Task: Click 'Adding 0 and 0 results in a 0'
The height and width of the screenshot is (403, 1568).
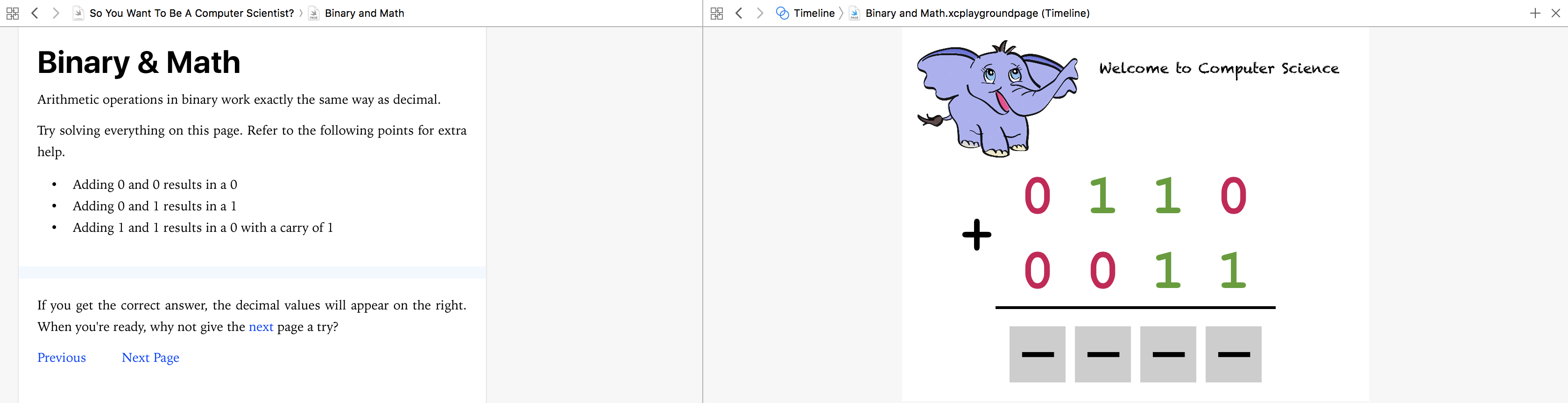Action: tap(155, 185)
